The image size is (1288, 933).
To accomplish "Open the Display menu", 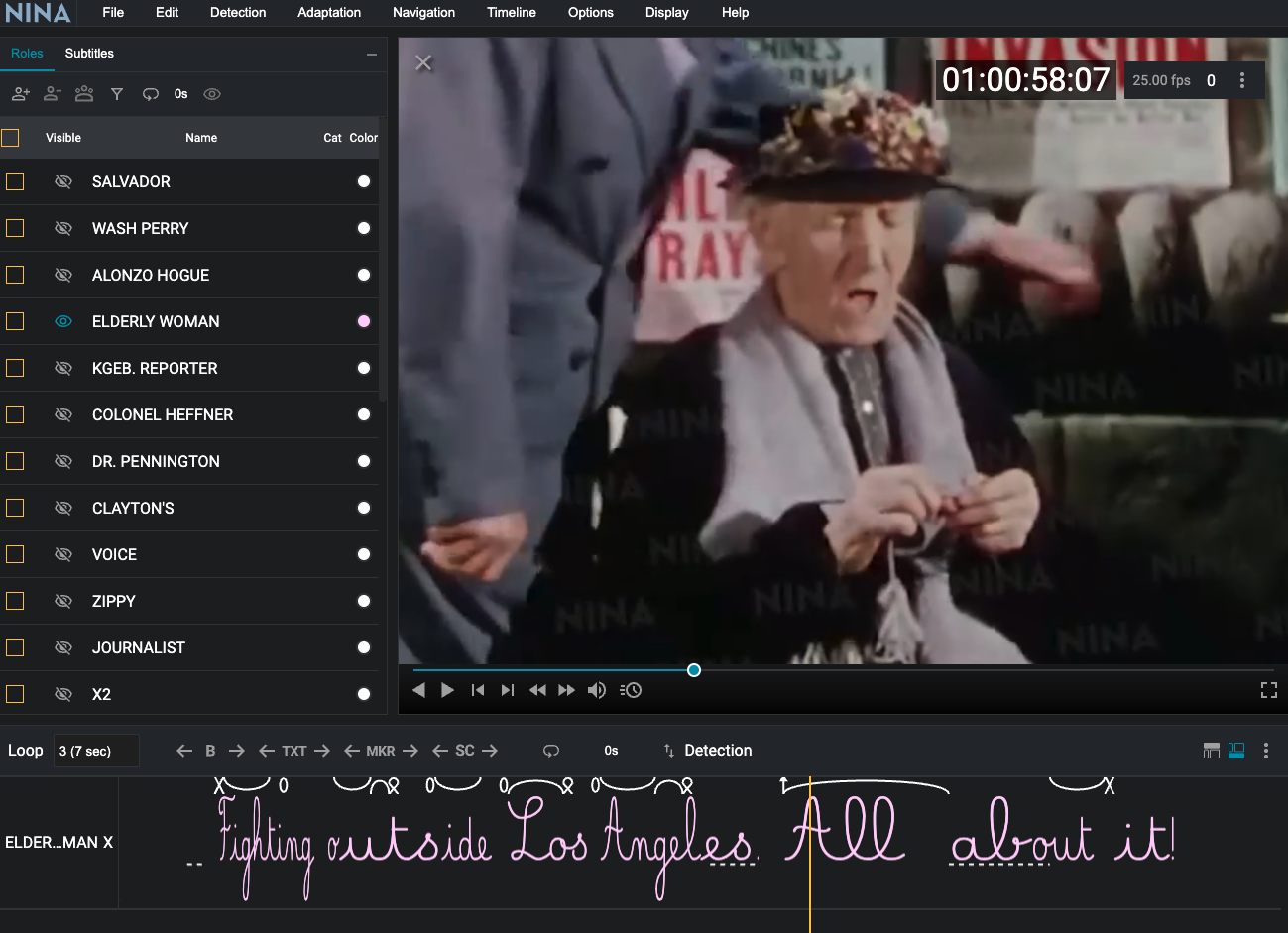I will click(667, 13).
